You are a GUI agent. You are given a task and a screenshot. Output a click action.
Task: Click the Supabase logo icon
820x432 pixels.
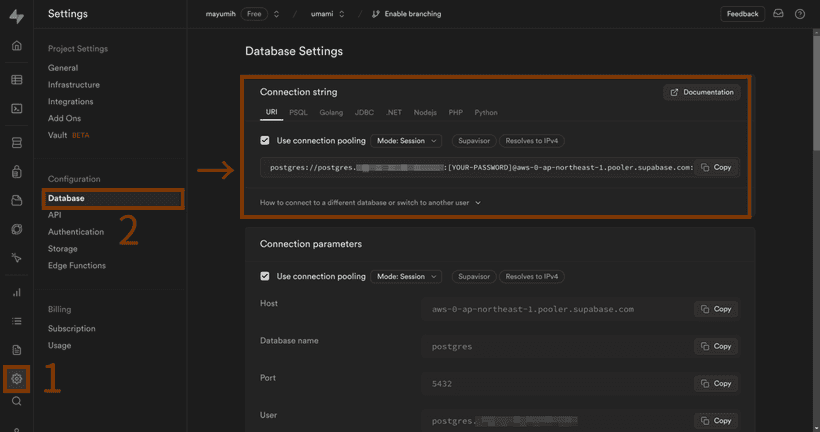[17, 16]
